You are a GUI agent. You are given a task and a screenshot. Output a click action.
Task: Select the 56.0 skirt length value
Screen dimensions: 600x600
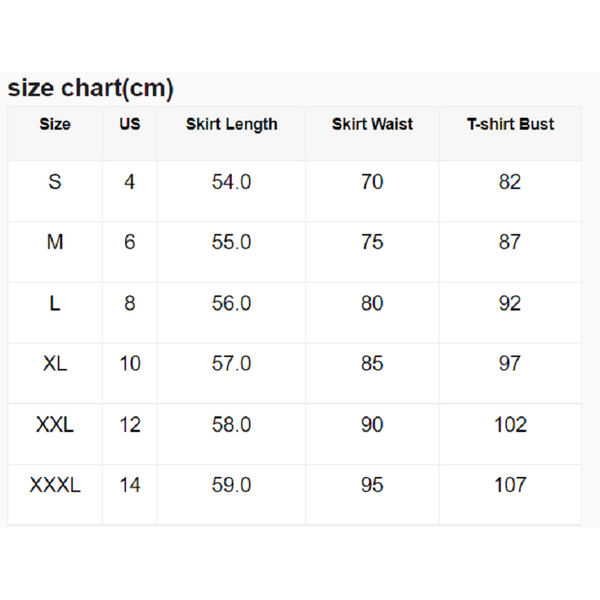pyautogui.click(x=232, y=303)
